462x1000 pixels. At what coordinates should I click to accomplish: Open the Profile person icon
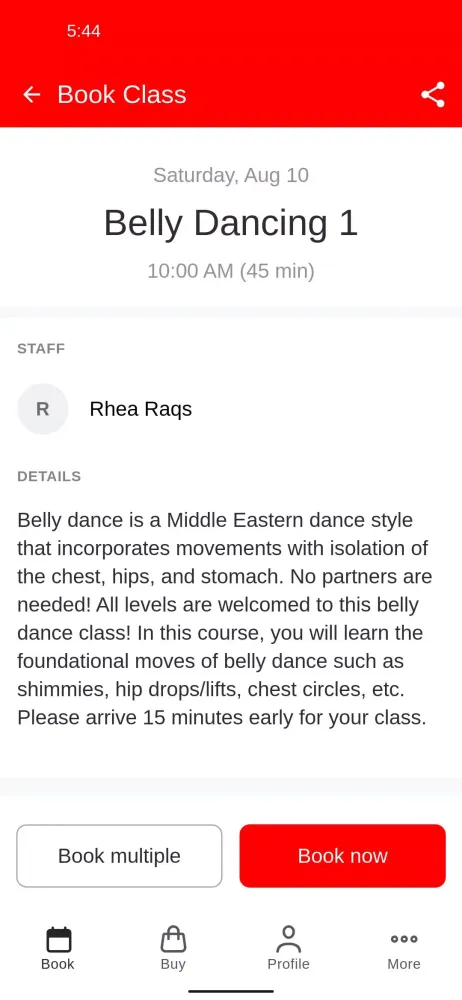click(288, 939)
